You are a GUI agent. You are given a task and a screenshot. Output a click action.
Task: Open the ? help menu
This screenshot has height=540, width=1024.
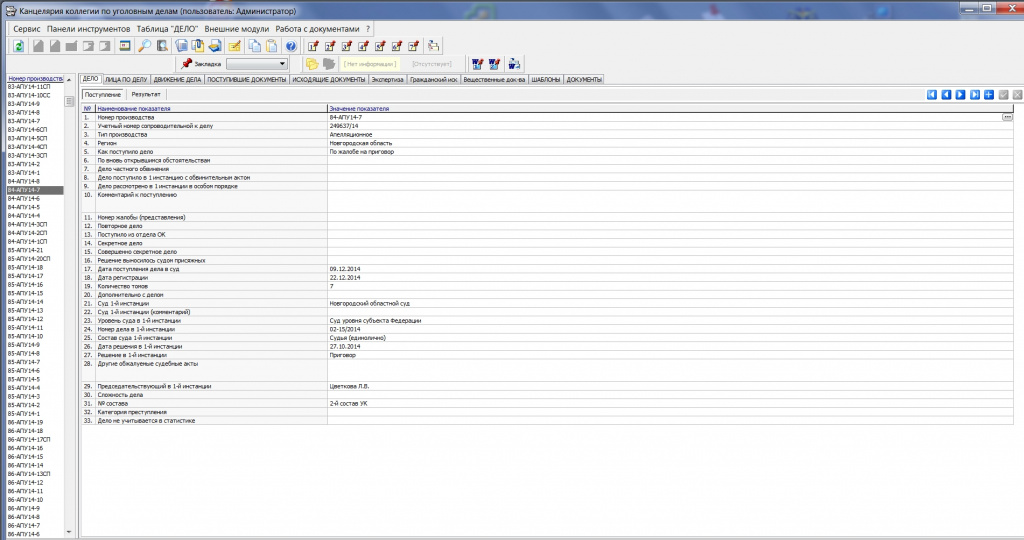(x=368, y=29)
